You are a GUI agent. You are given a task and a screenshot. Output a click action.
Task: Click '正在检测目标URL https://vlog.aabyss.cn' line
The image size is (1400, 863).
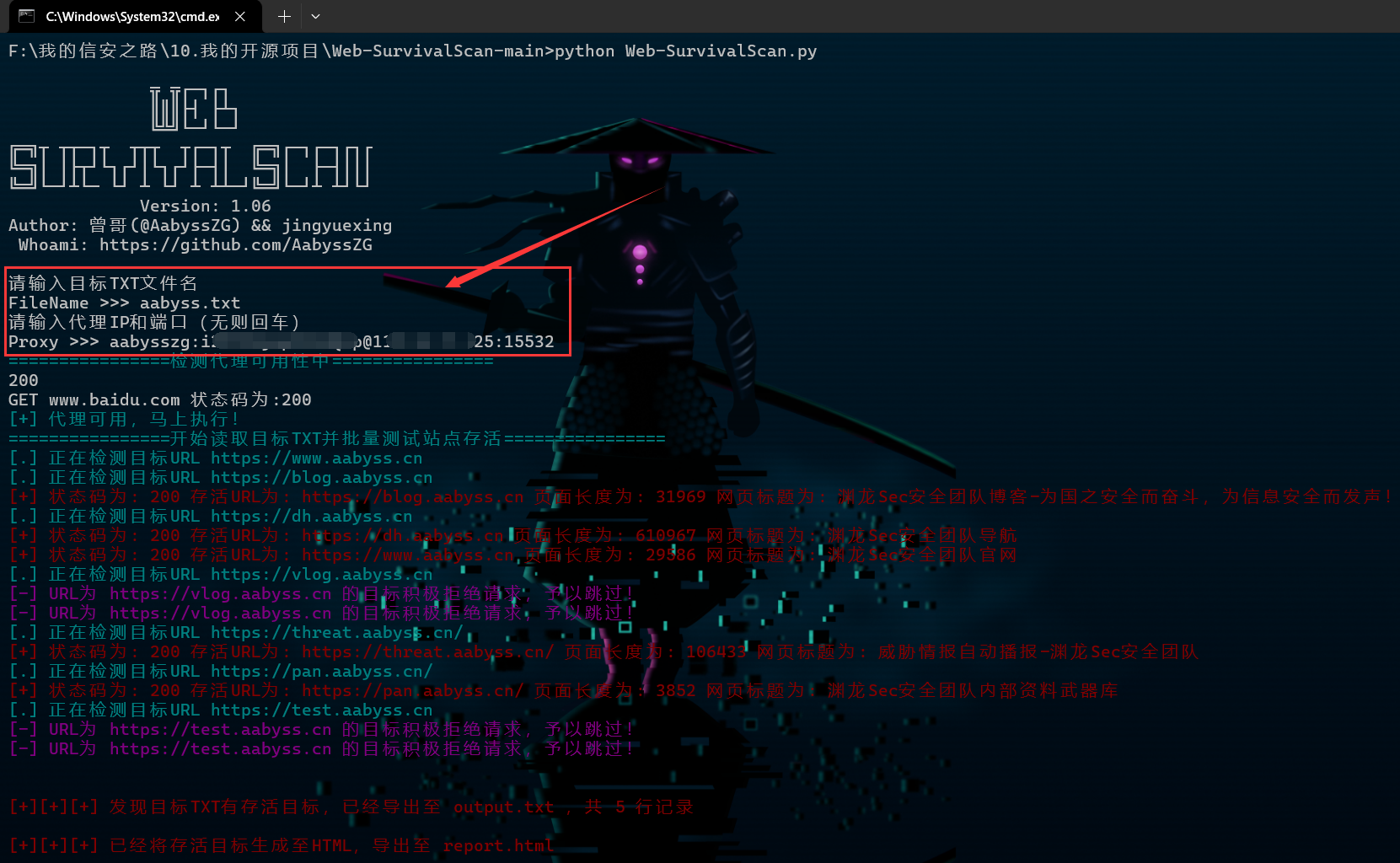pos(221,574)
